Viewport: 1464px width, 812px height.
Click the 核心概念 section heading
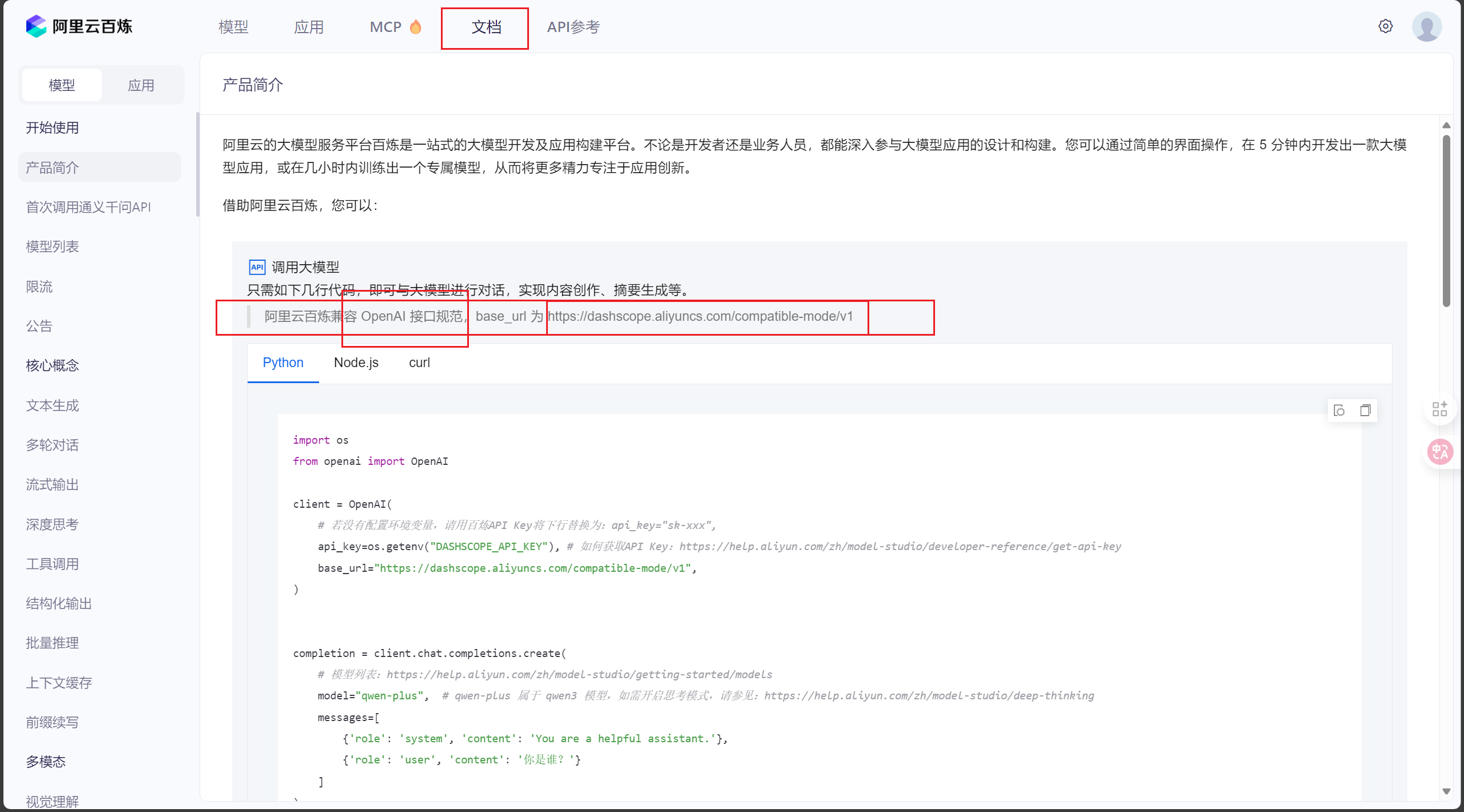[52, 365]
